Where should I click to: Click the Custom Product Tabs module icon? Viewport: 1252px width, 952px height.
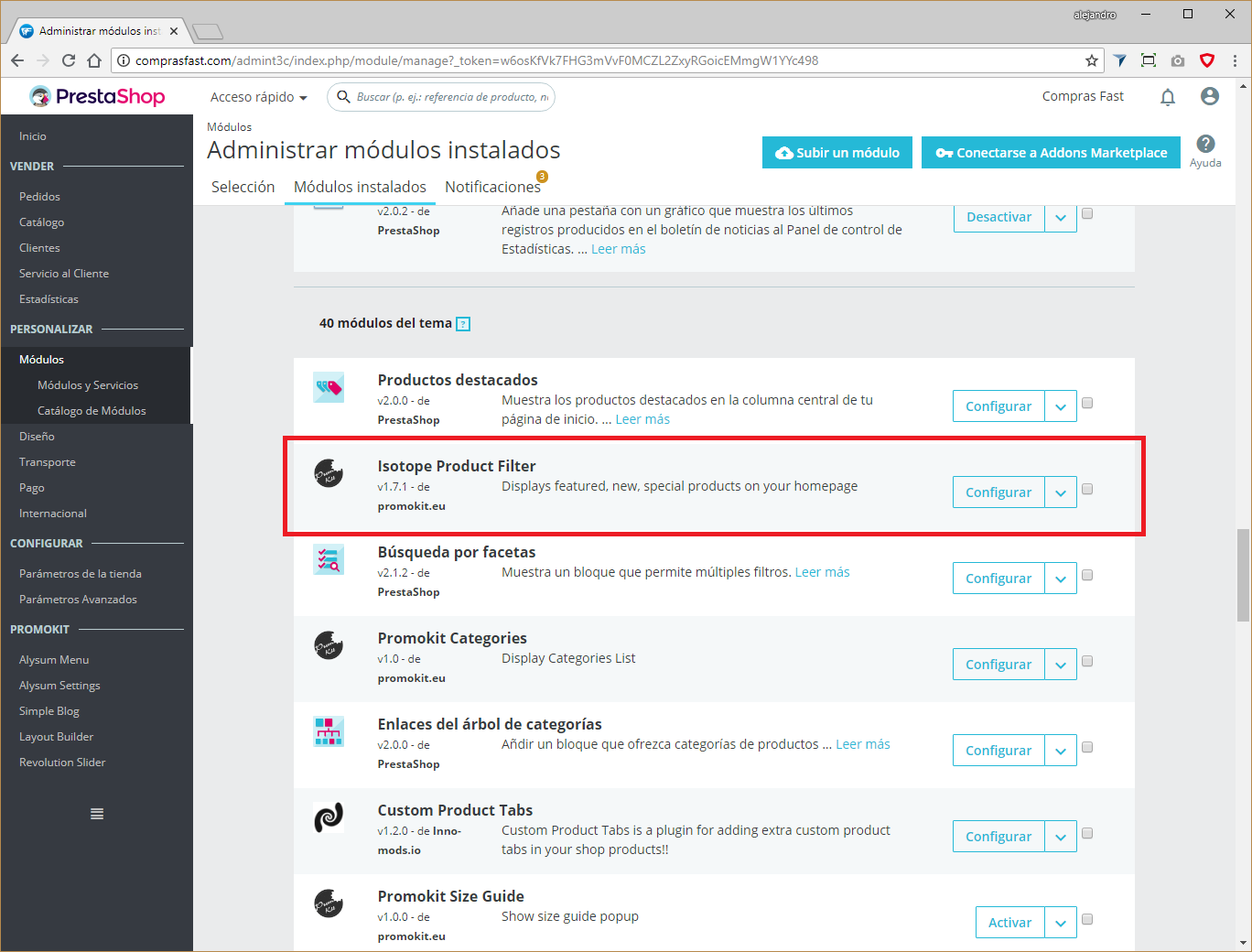(x=329, y=817)
